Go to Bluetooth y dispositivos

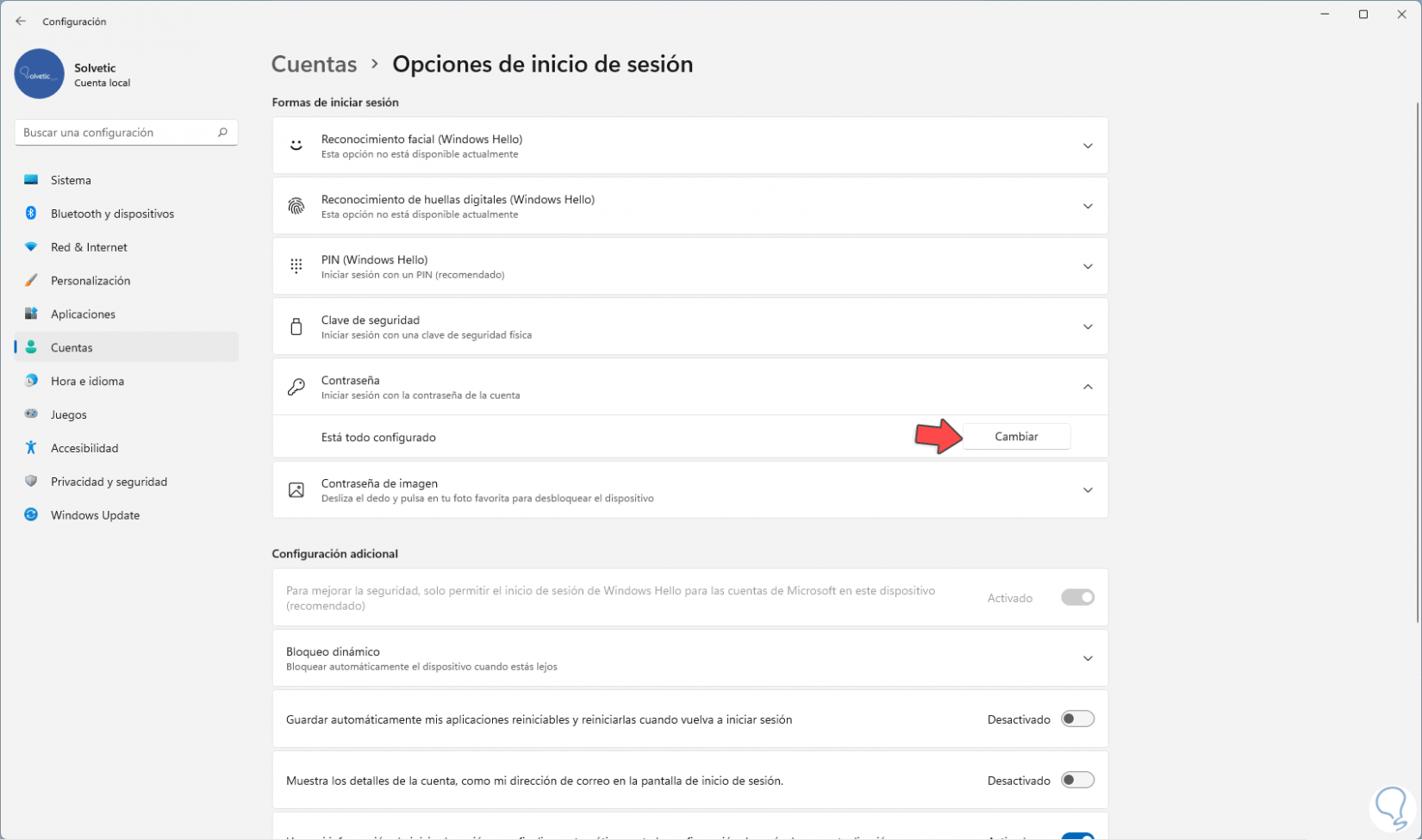coord(126,214)
